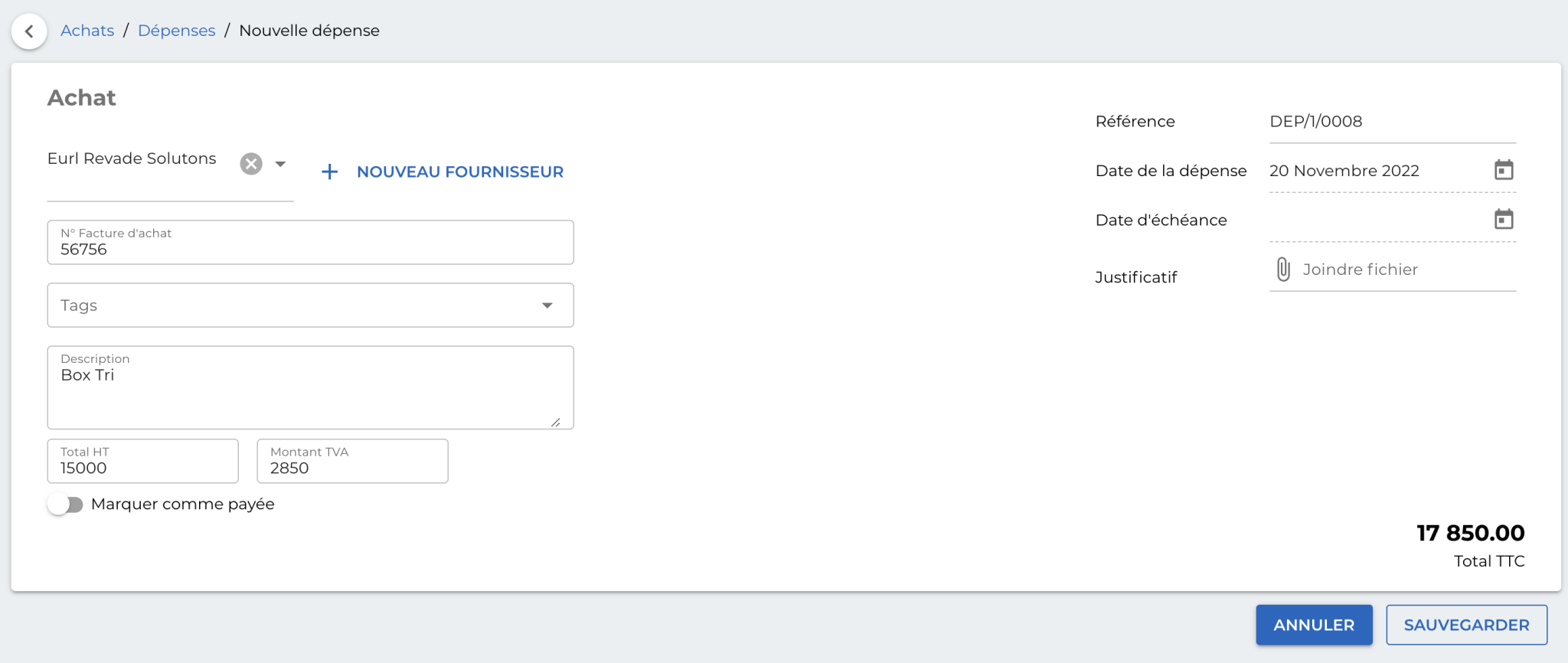
Task: Open the supplier selection dropdown
Action: coord(280,163)
